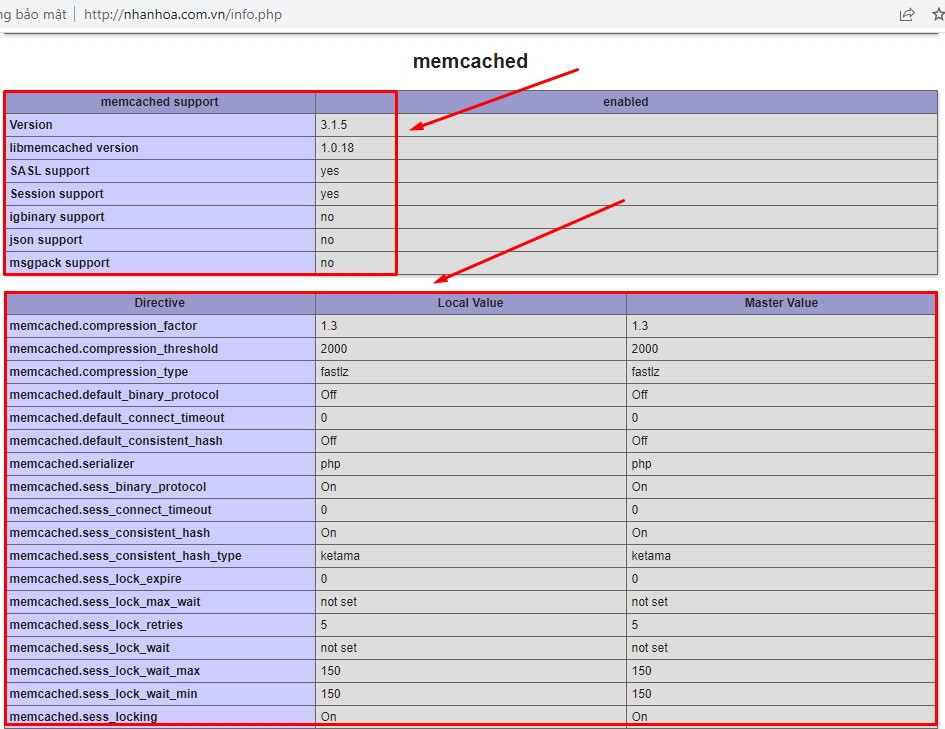Click the memcached.sess_locking row
This screenshot has width=945, height=729.
(160, 716)
